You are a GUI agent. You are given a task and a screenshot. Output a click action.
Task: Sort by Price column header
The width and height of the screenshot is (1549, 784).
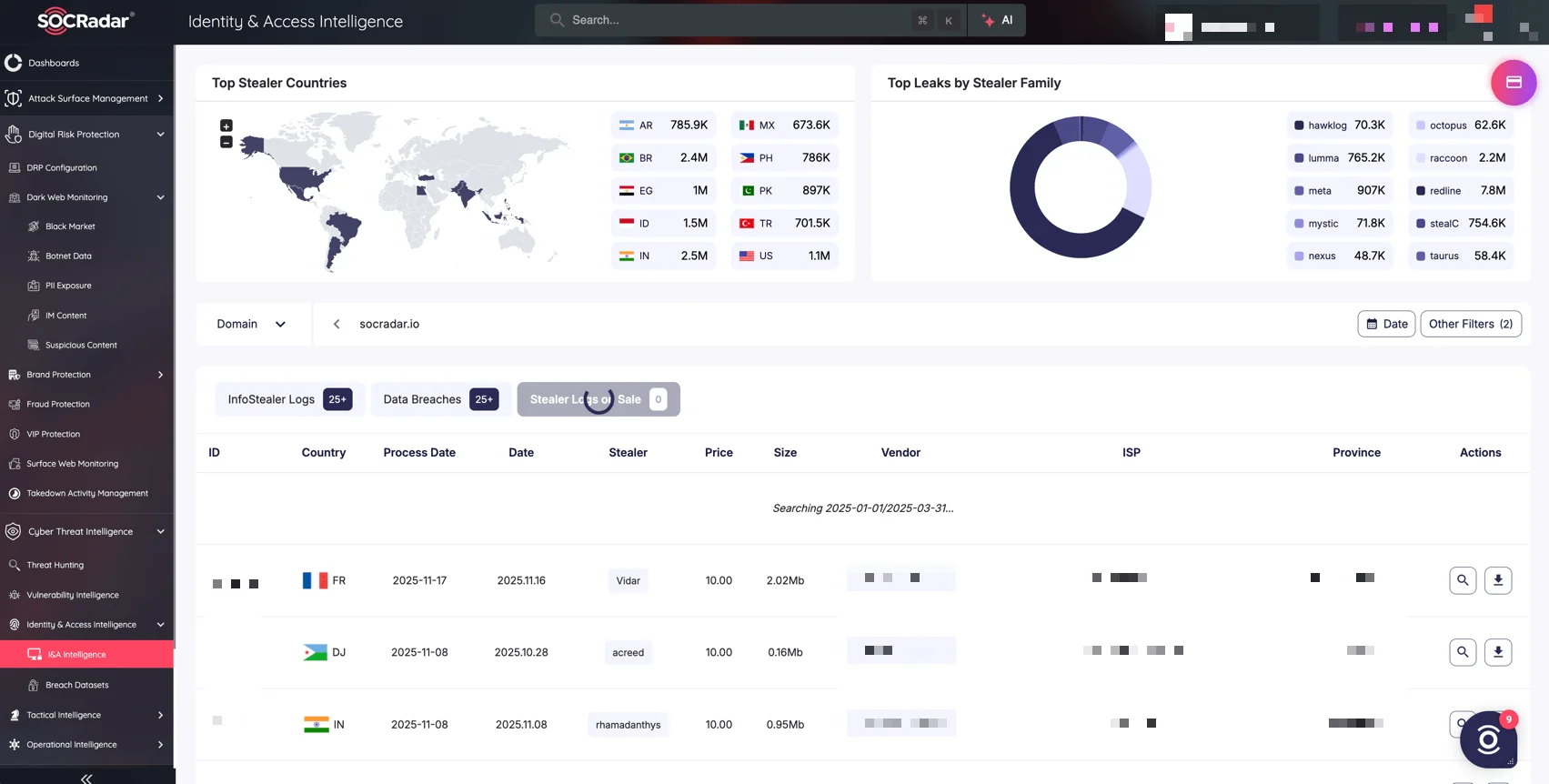point(719,452)
